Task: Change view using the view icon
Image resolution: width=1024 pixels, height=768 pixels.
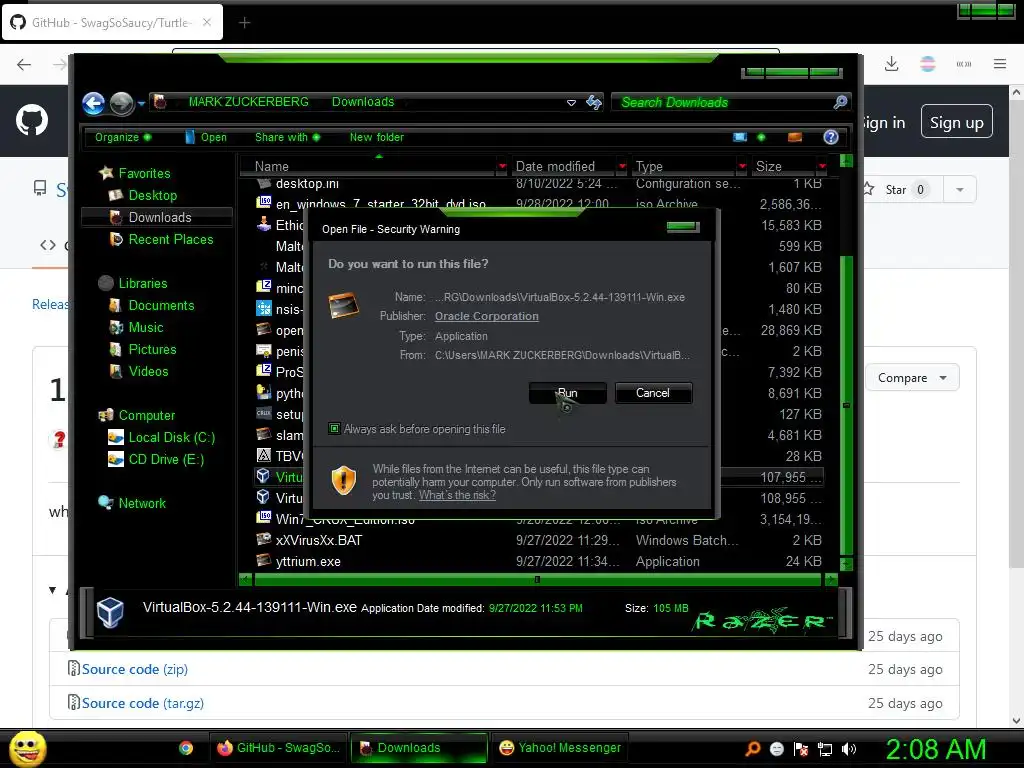Action: pyautogui.click(x=740, y=137)
